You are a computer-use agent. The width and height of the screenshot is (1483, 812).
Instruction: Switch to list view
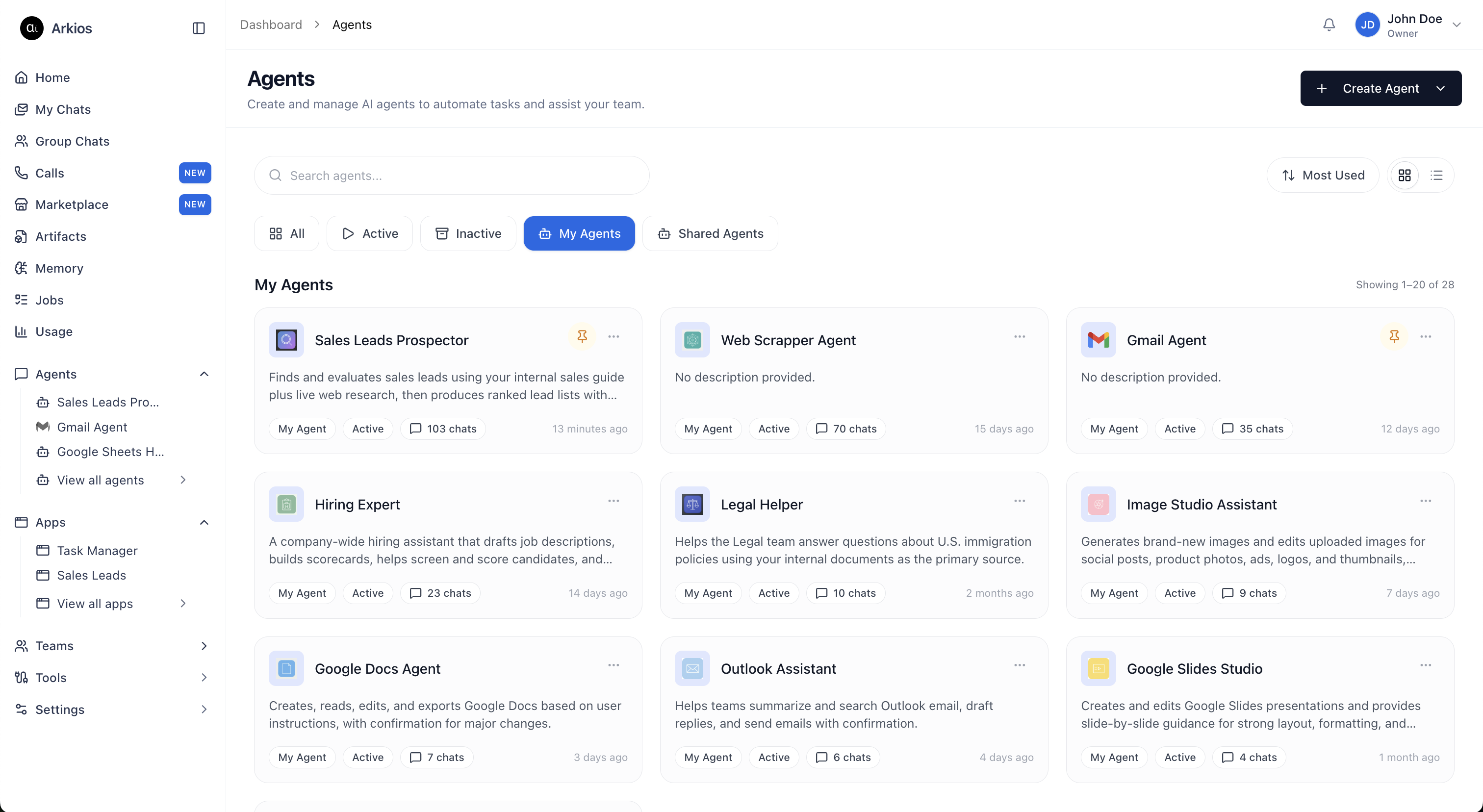pos(1436,175)
